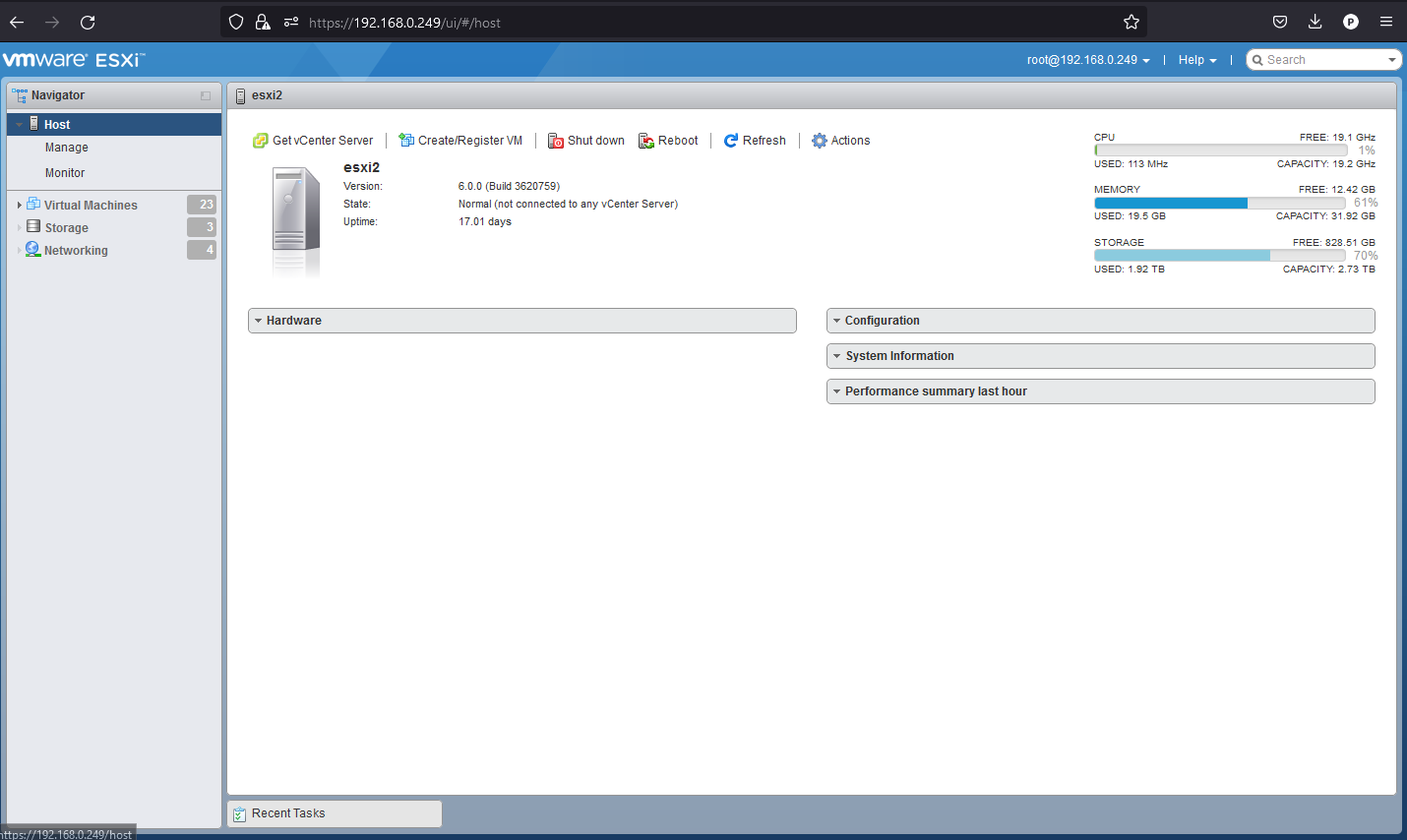The image size is (1407, 840).
Task: Click the Shut down button
Action: click(x=586, y=141)
